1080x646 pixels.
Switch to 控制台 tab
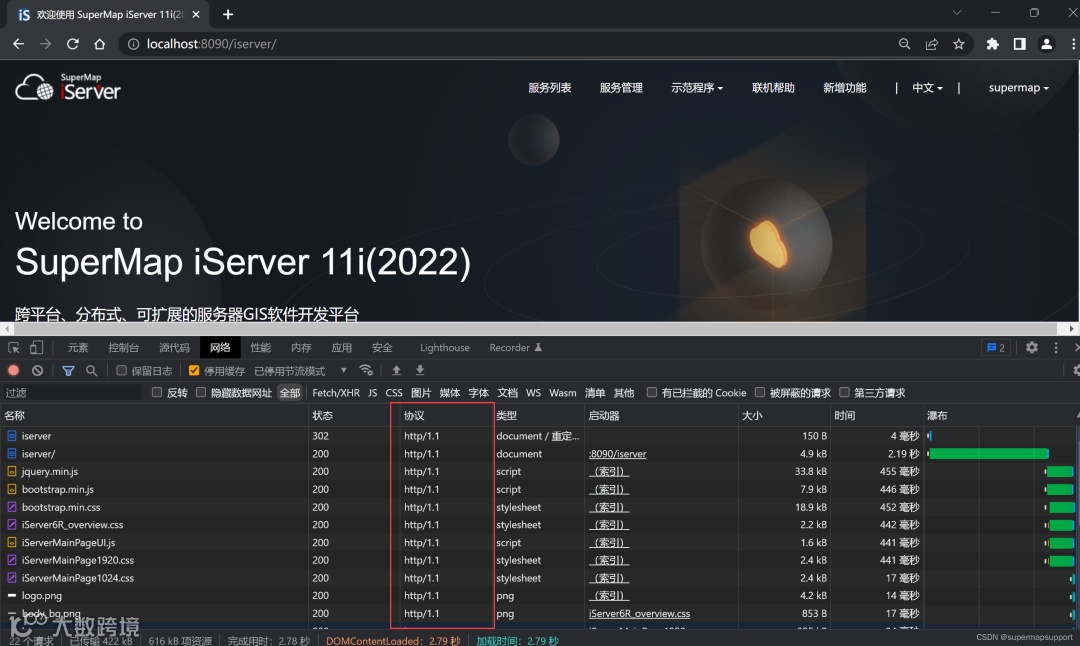click(x=123, y=348)
